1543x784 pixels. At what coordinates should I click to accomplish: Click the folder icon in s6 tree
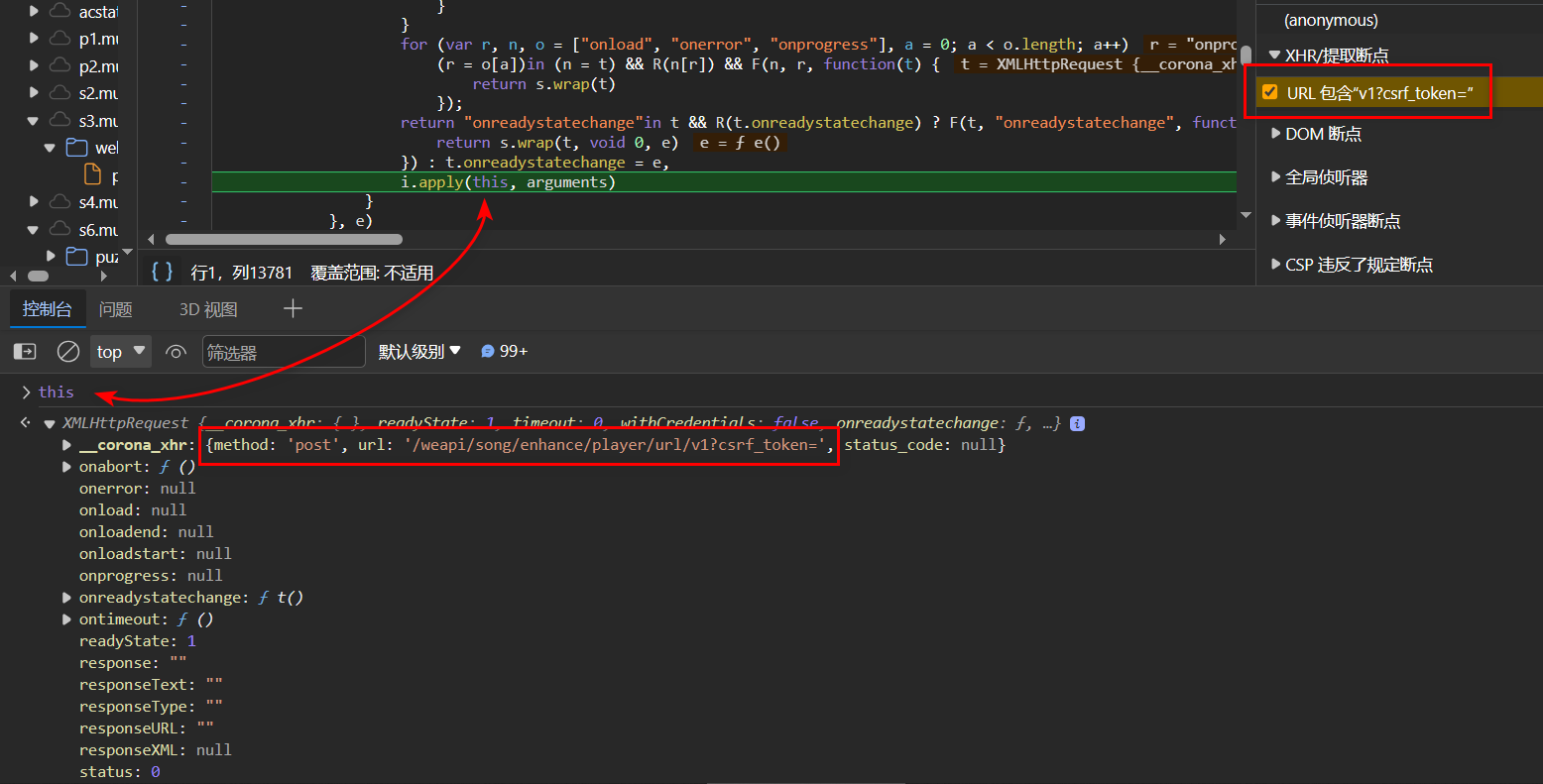pos(76,257)
